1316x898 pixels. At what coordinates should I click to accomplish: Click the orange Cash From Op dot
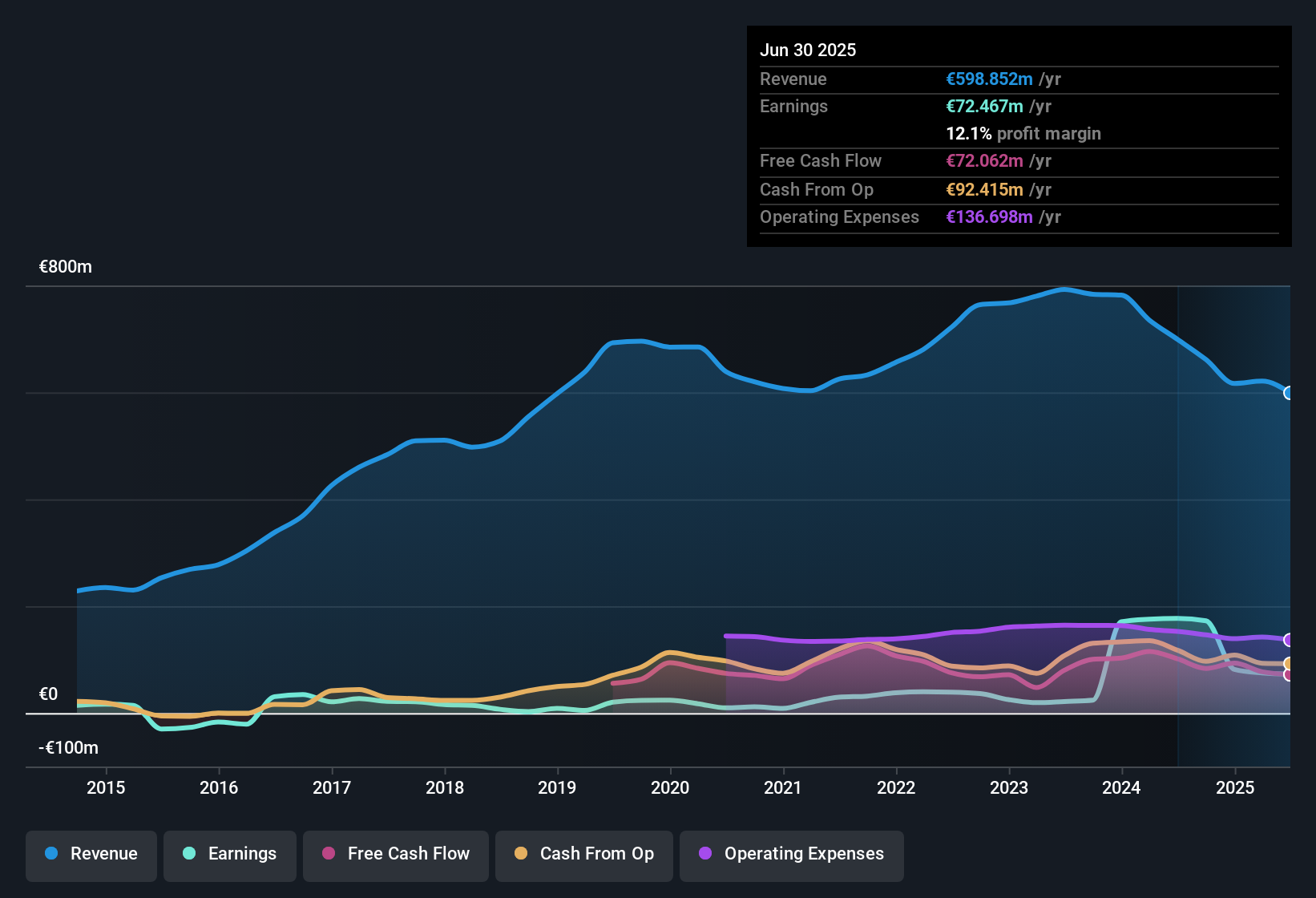pyautogui.click(x=521, y=853)
